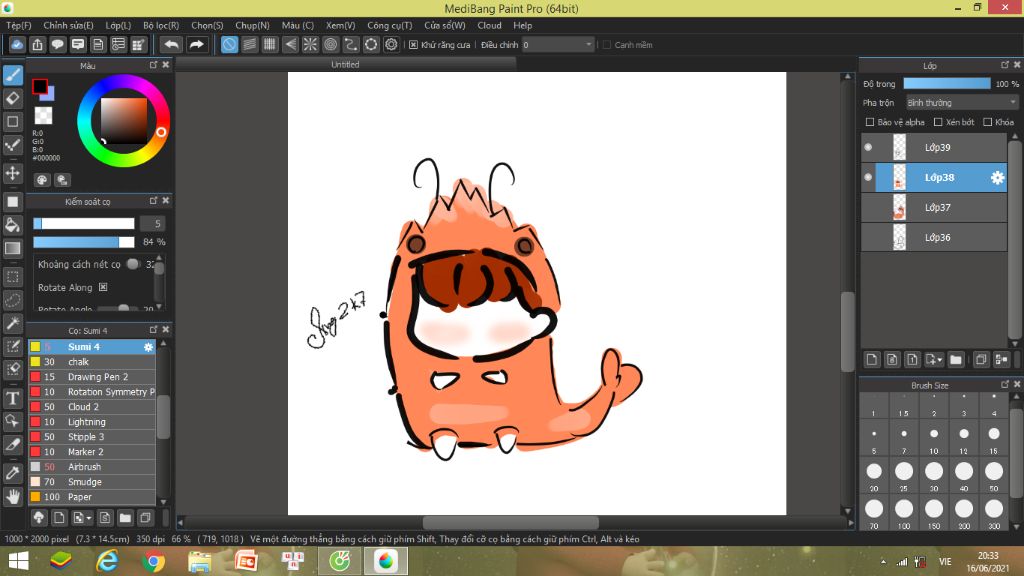Image resolution: width=1024 pixels, height=576 pixels.
Task: Open the Bộ lọc(R) menu
Action: 161,25
